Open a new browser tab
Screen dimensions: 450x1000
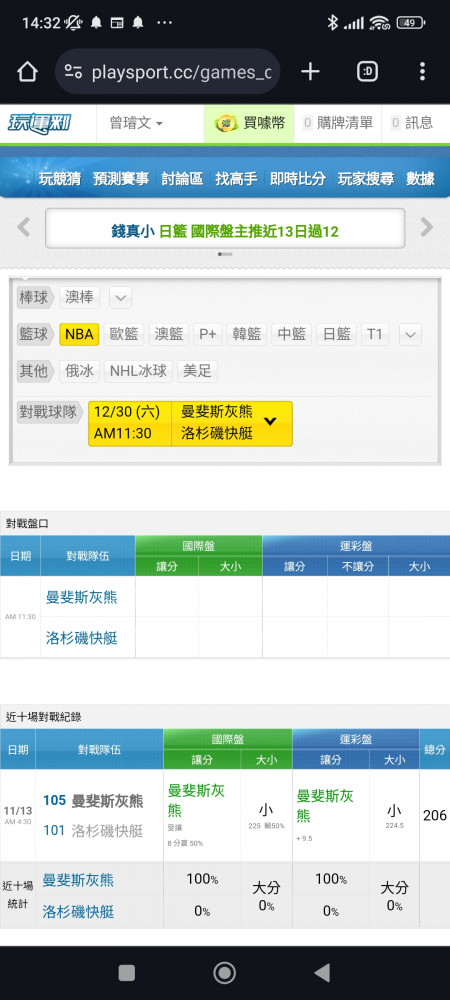310,72
